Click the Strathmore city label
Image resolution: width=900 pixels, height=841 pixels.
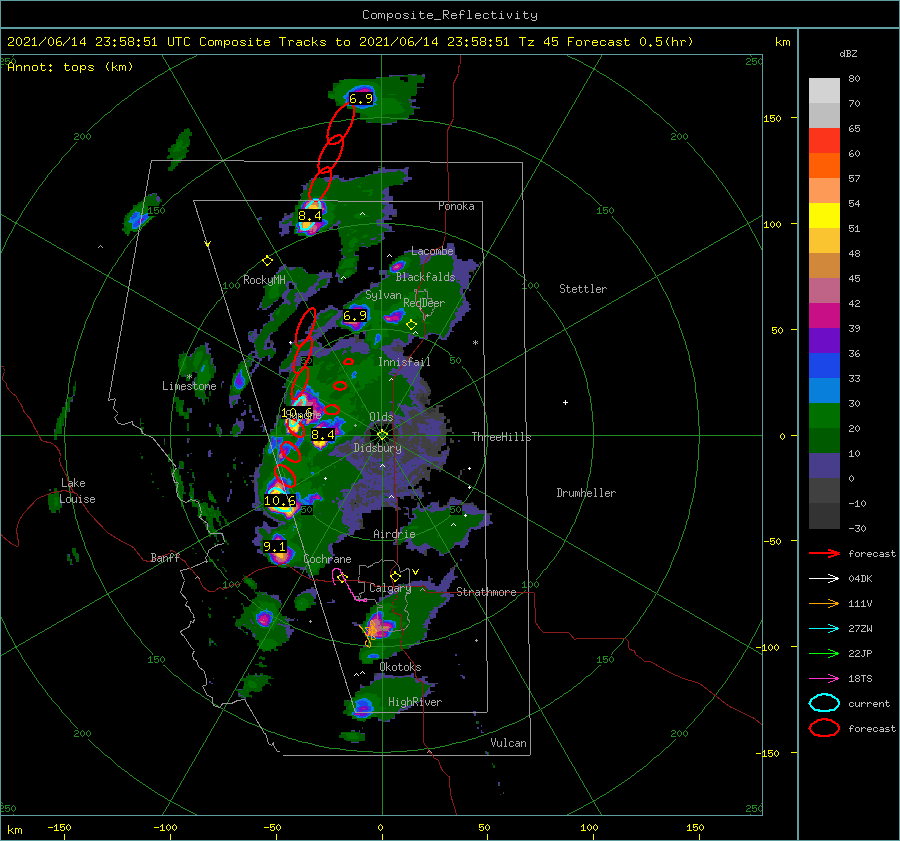pyautogui.click(x=486, y=592)
